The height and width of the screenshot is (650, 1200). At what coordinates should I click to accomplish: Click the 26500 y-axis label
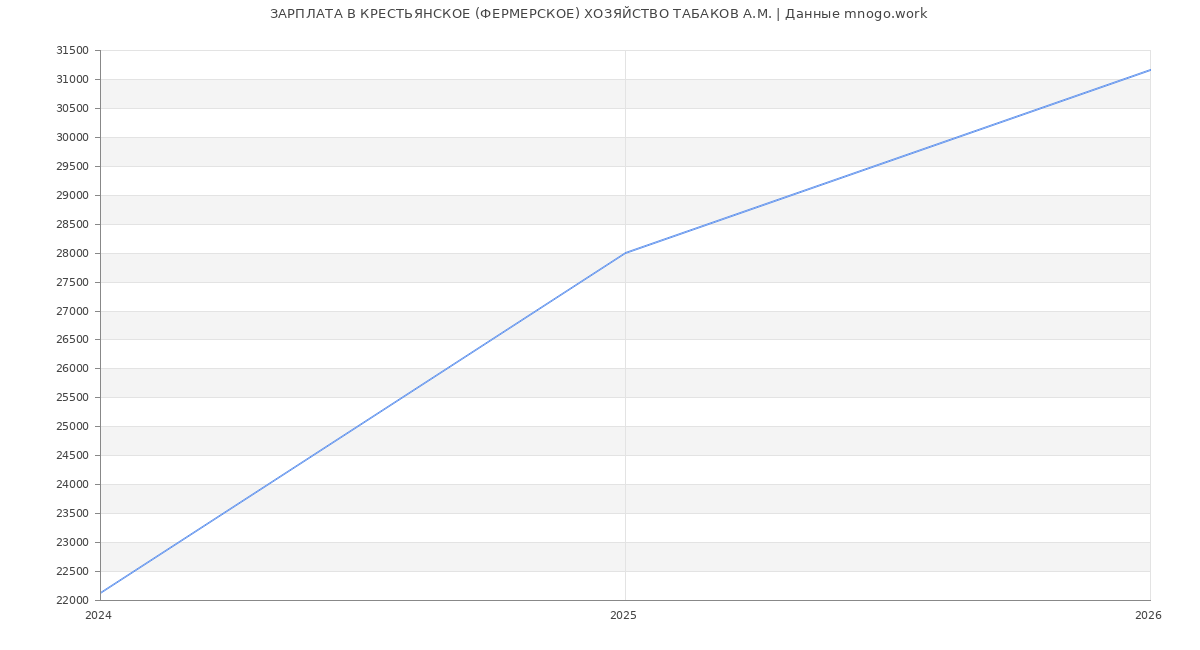pyautogui.click(x=72, y=340)
